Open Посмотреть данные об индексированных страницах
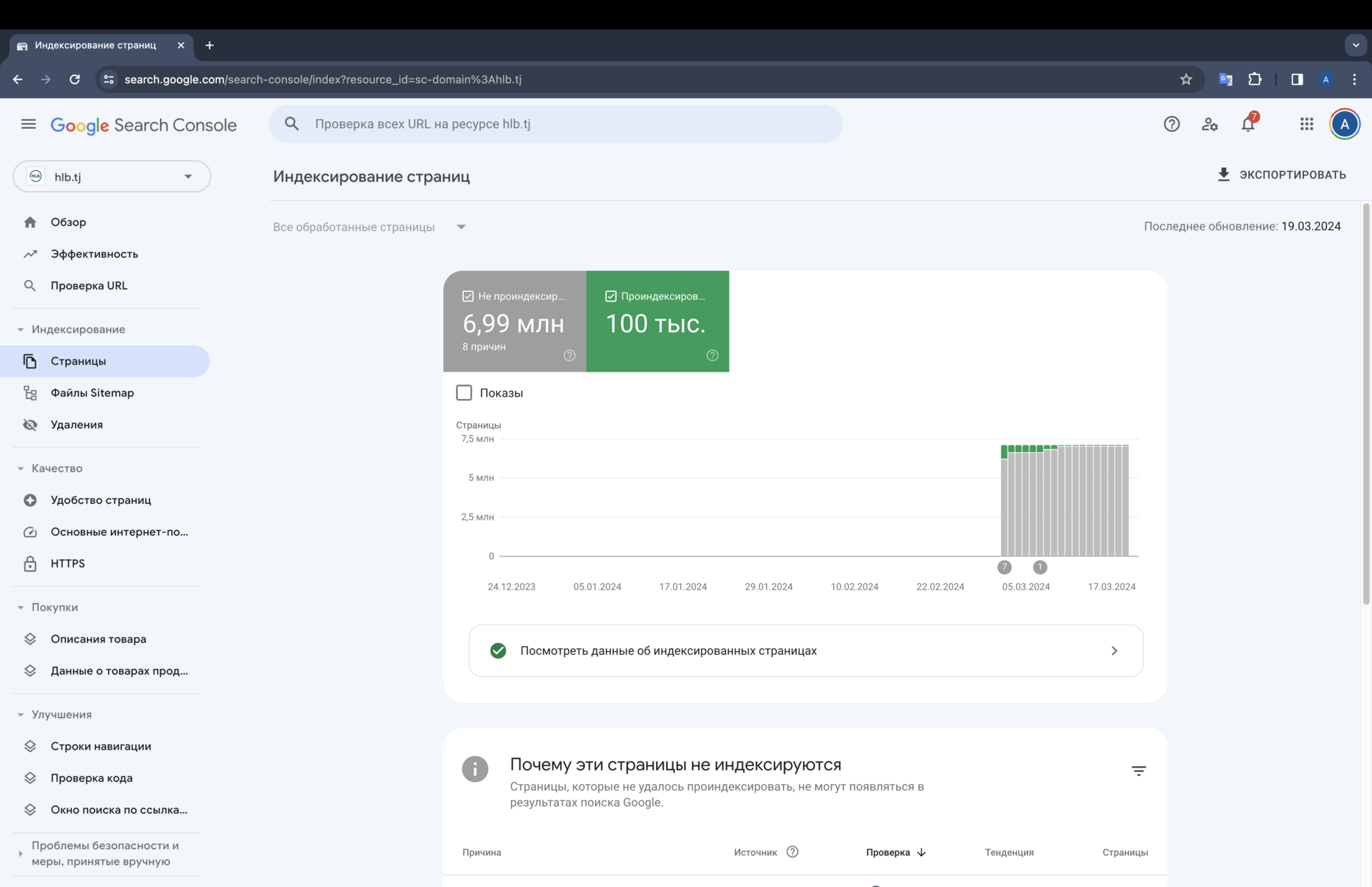 [x=805, y=650]
